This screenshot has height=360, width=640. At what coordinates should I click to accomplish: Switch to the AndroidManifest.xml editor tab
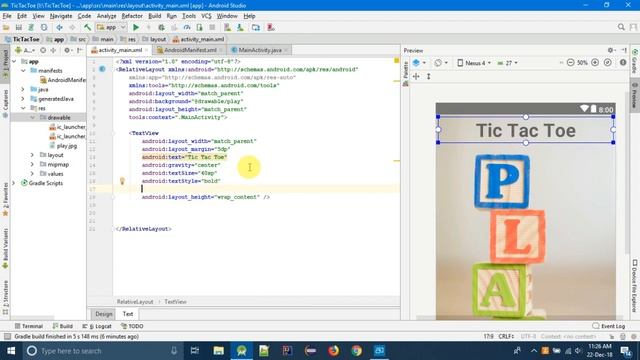(190, 50)
